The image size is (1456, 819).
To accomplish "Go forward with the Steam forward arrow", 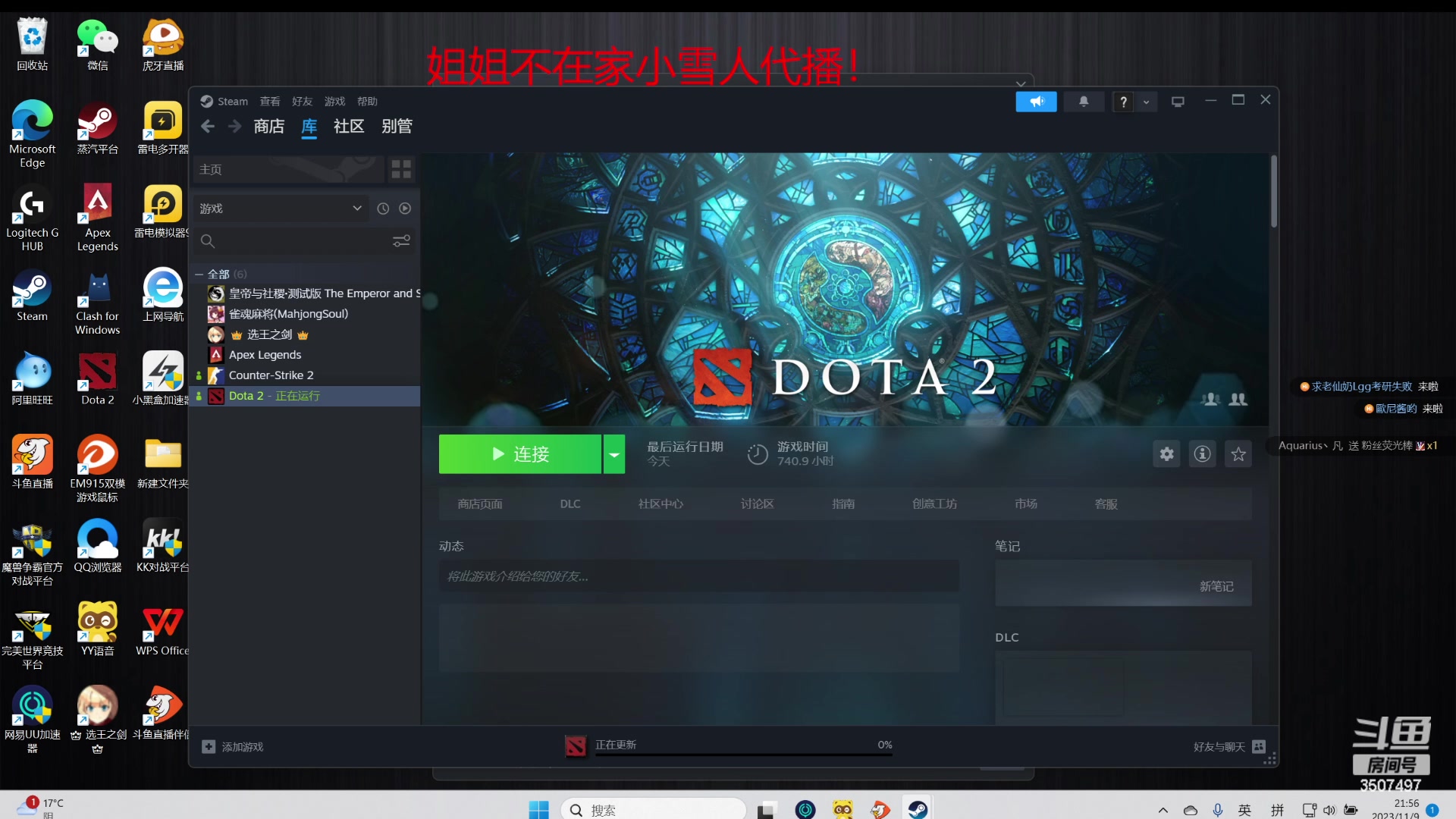I will pyautogui.click(x=234, y=127).
